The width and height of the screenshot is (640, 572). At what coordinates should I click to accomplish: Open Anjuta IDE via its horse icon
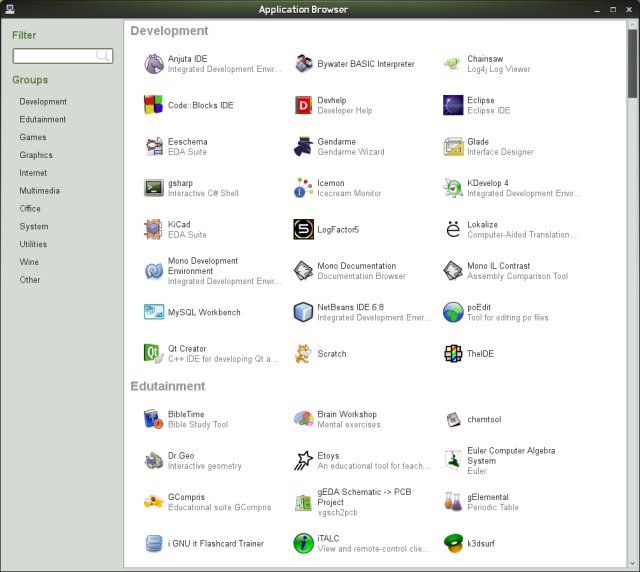154,64
